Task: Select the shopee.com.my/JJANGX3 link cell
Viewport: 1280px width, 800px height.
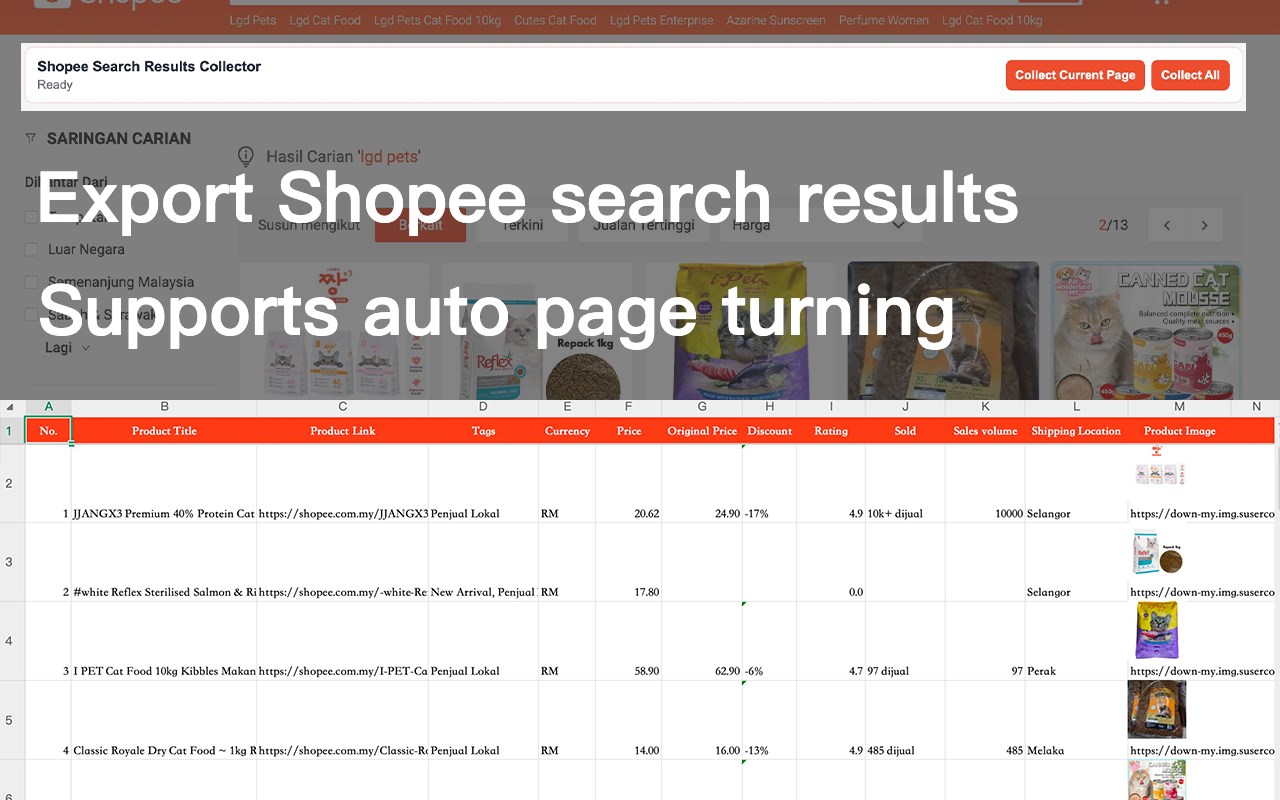Action: click(343, 484)
